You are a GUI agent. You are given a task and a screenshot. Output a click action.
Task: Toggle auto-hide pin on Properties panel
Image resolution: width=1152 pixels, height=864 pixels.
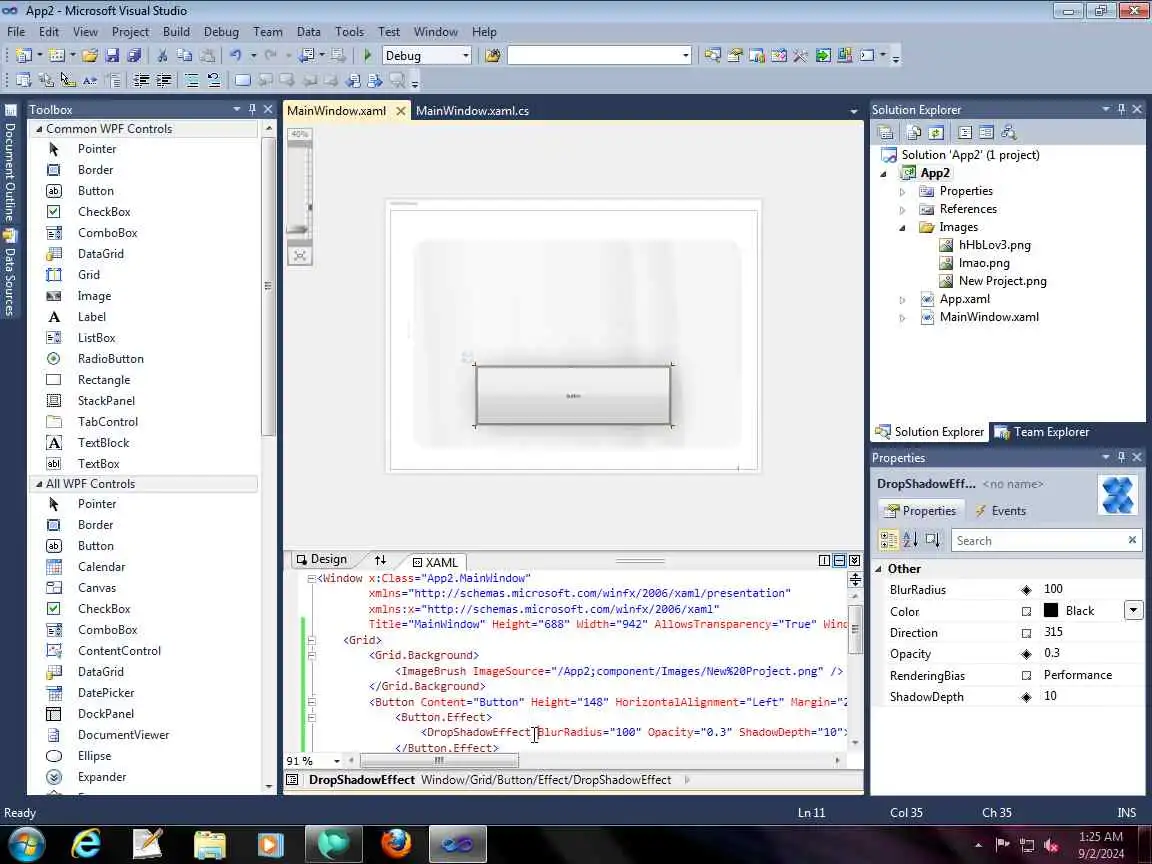coord(1121,457)
